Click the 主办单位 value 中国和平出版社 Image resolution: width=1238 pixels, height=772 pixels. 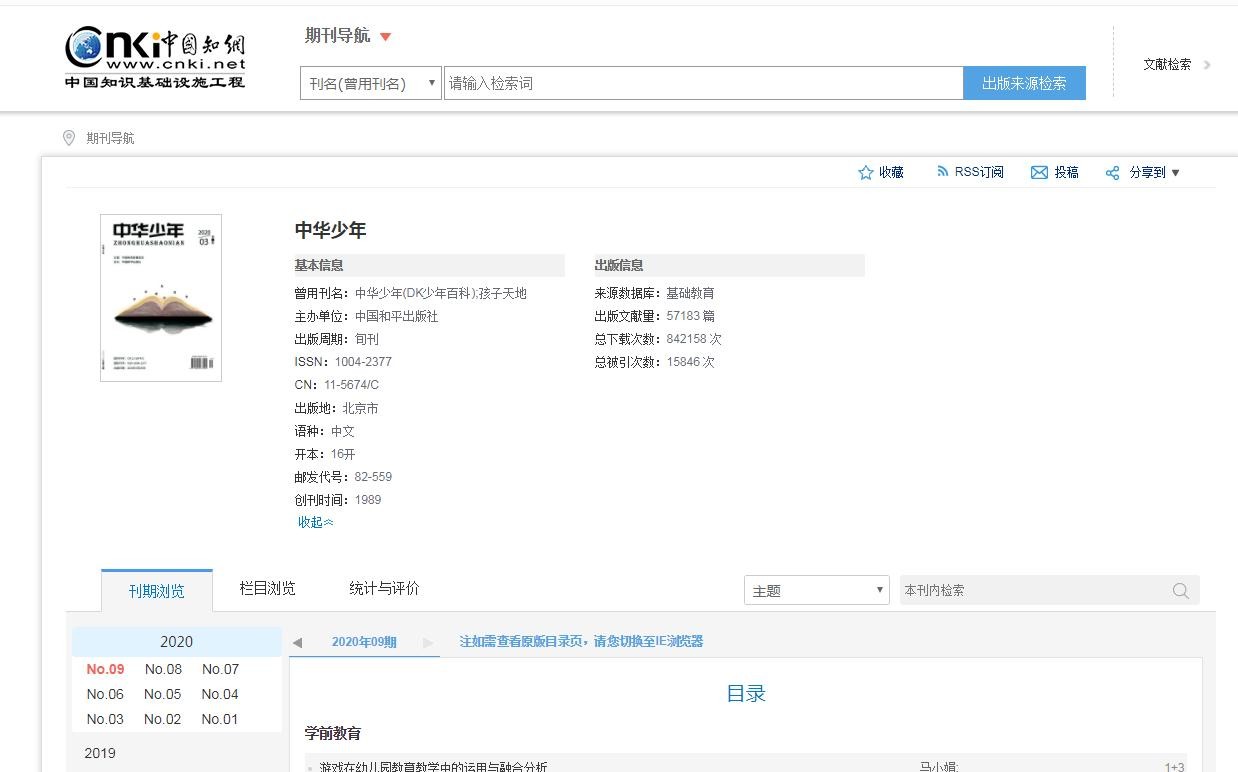397,316
